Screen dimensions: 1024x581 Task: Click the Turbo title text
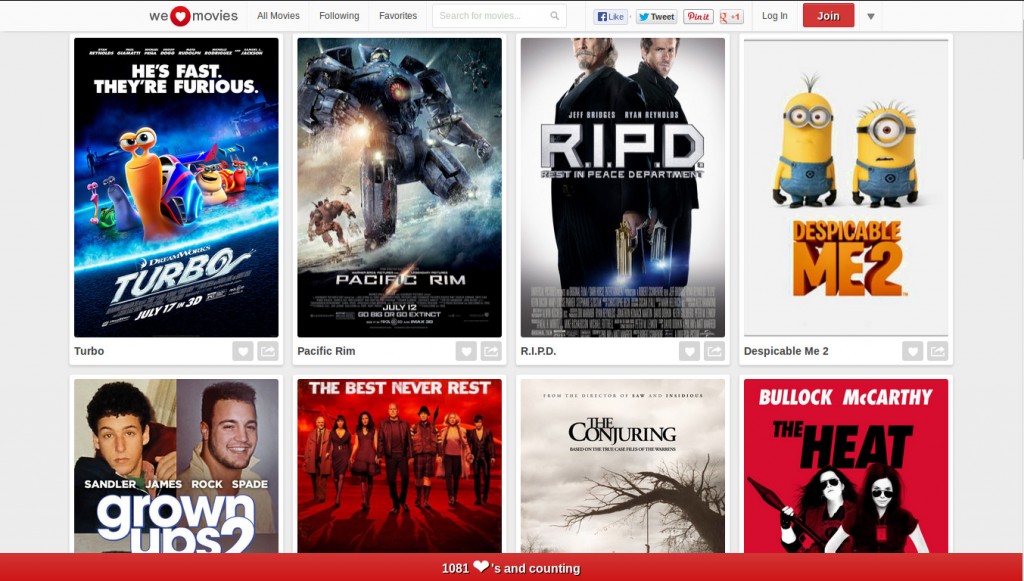(89, 351)
